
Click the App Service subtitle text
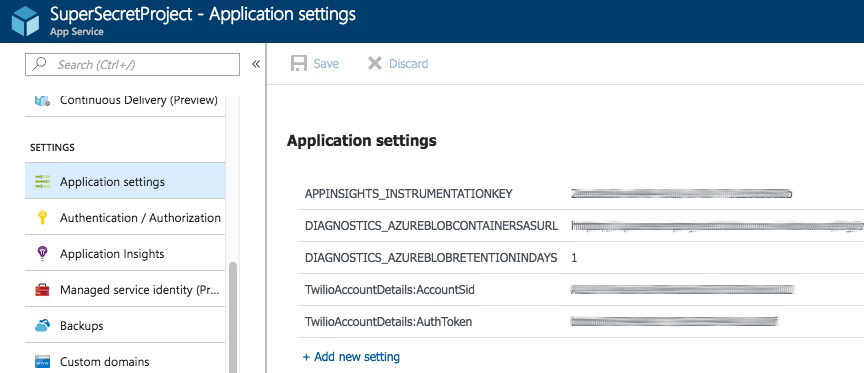77,31
